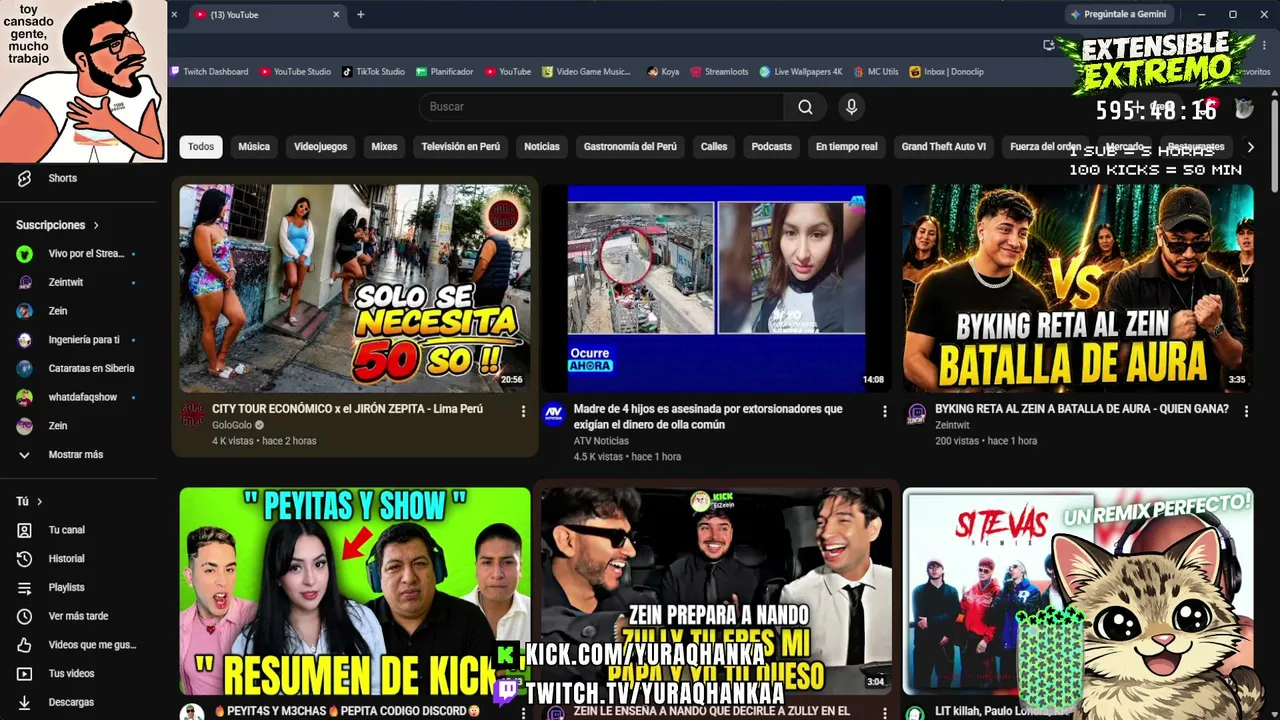Play the Ocurre Ahora news thumbnail

(716, 288)
